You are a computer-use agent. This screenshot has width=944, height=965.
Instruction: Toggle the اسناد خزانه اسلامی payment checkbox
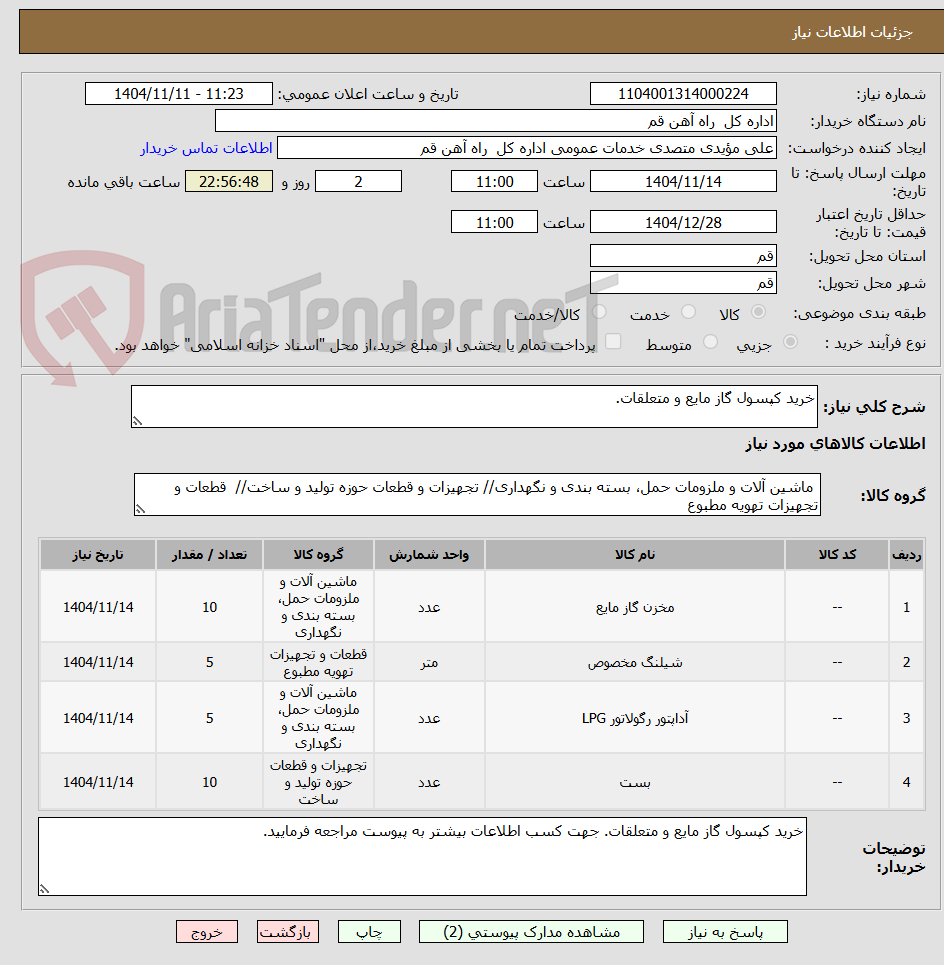(x=613, y=342)
